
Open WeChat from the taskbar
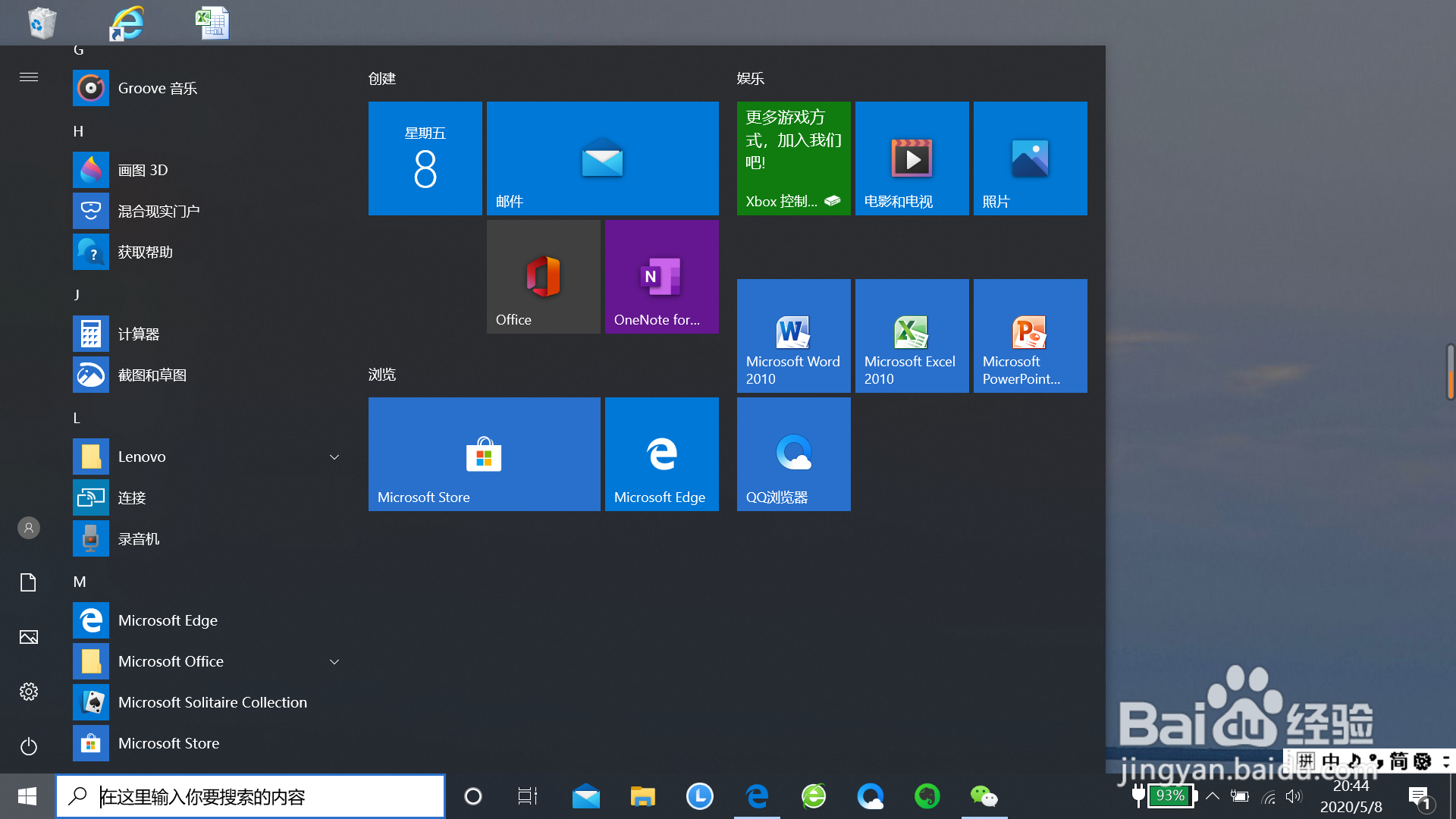(x=984, y=796)
